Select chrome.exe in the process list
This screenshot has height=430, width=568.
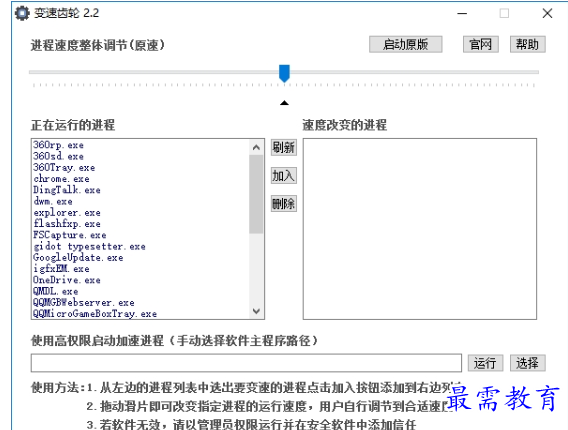pyautogui.click(x=61, y=179)
